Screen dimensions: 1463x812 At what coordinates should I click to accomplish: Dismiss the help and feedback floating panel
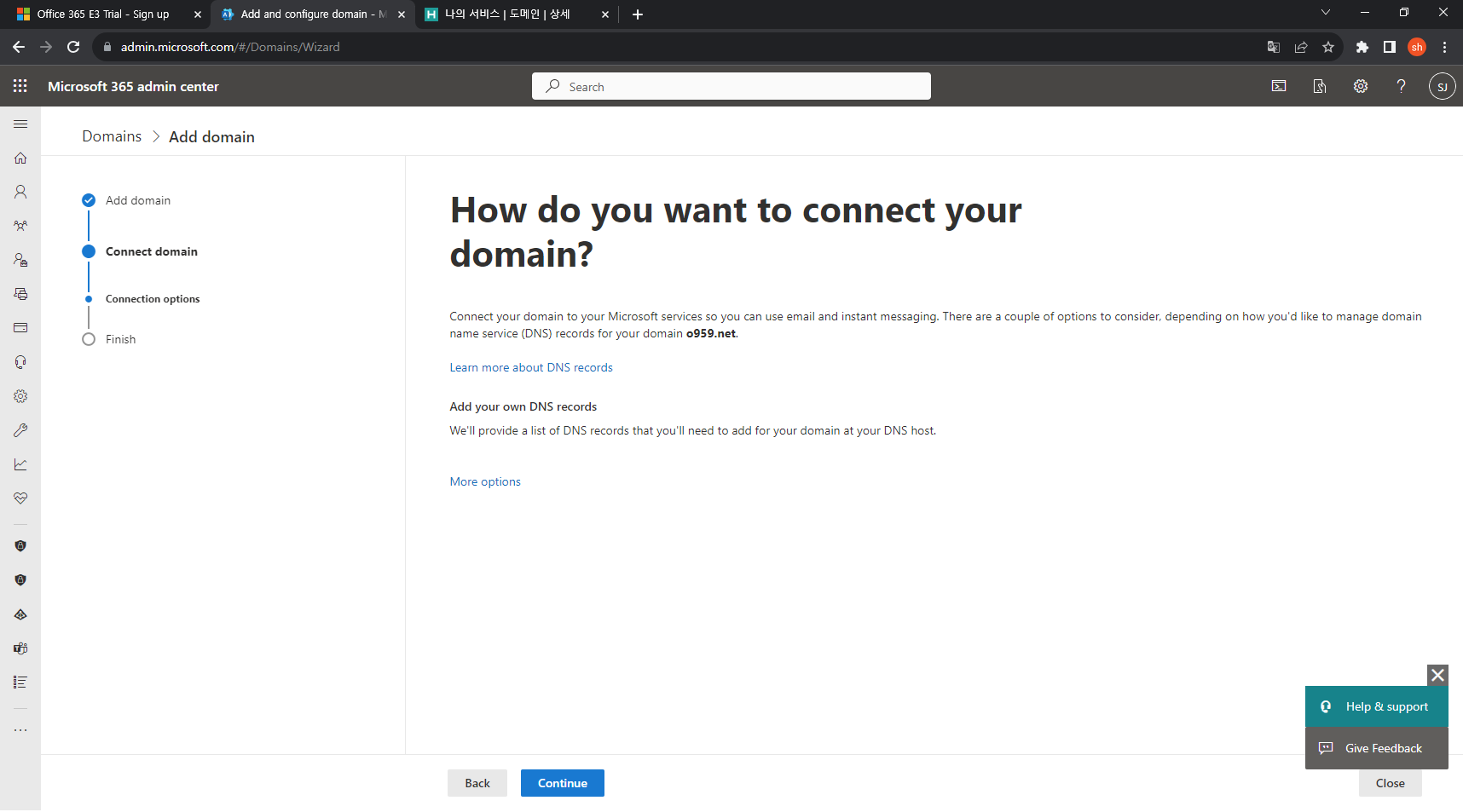(x=1438, y=675)
